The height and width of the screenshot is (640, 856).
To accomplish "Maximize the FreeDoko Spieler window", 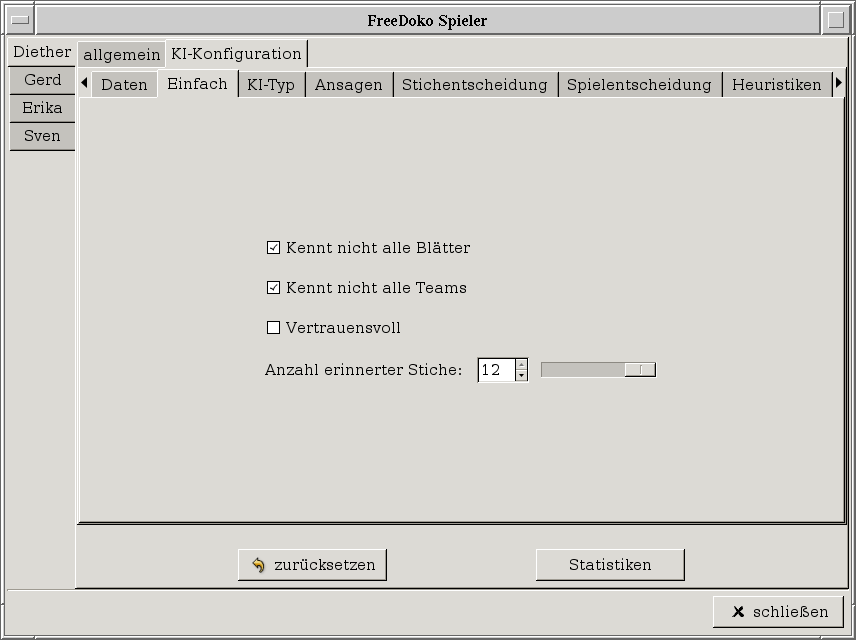I will pos(836,20).
